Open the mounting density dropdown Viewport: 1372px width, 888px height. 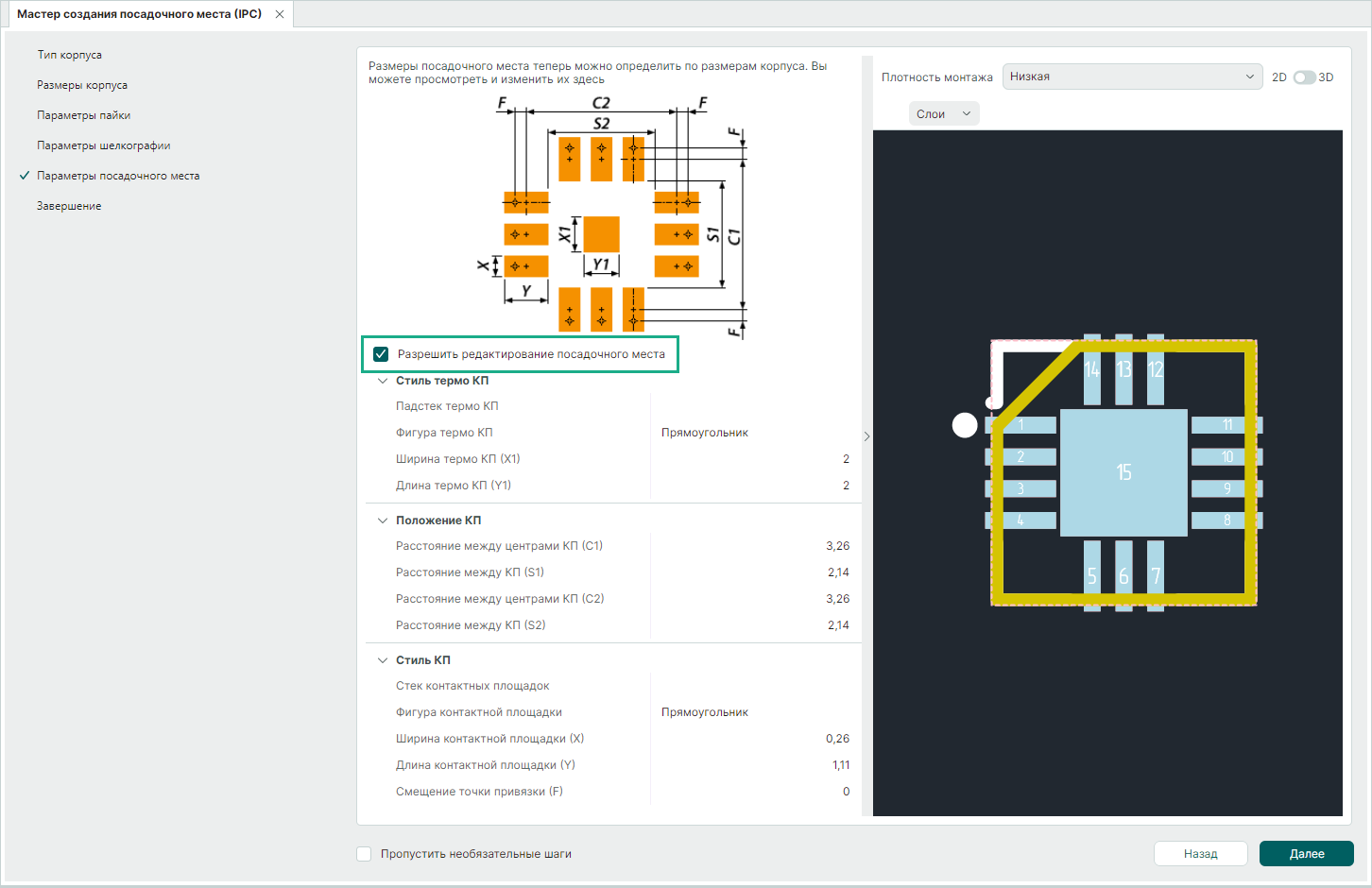point(1132,77)
